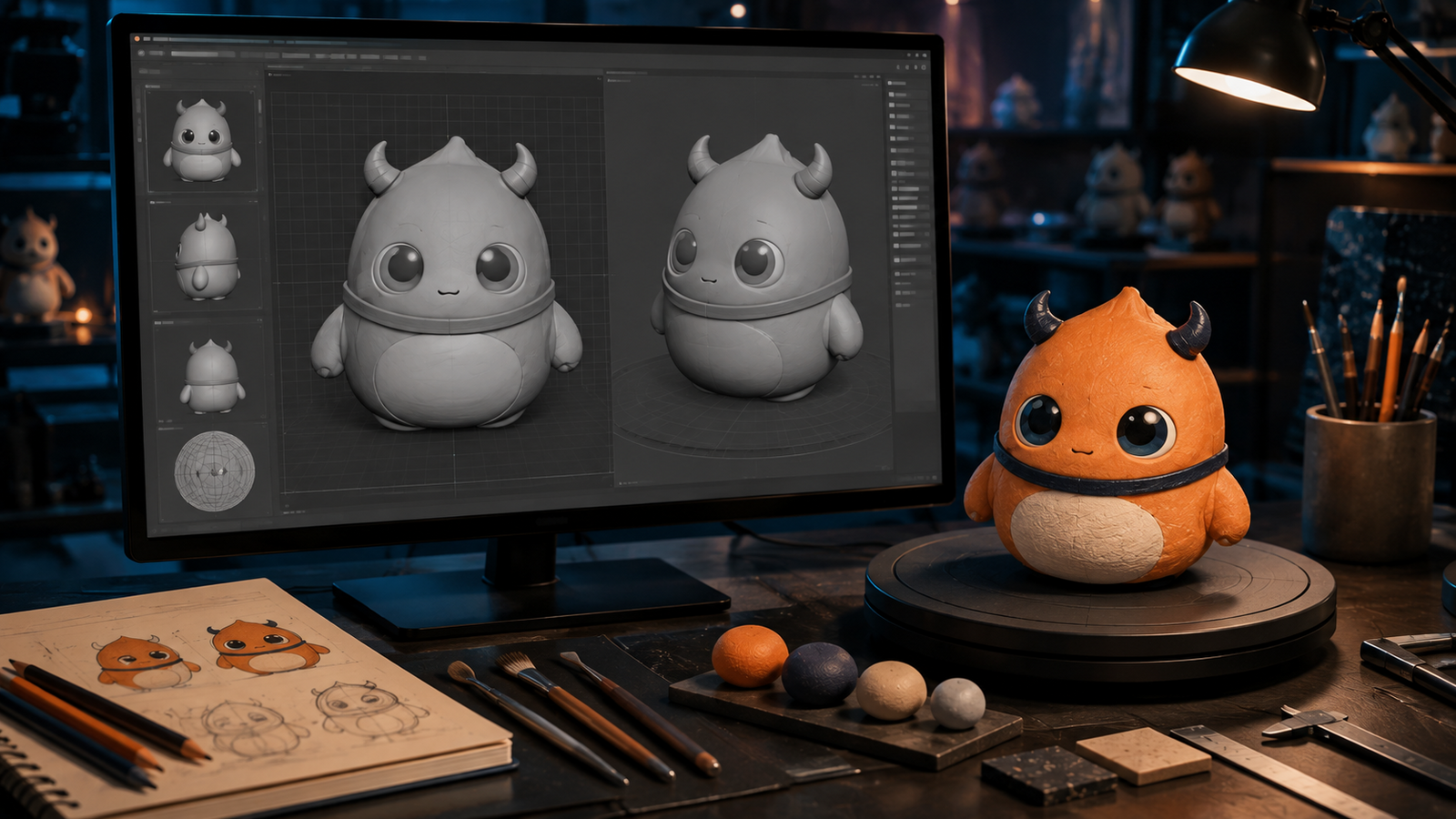Open the wireframe sphere preview in the left panel
This screenshot has width=1456, height=819.
[215, 470]
